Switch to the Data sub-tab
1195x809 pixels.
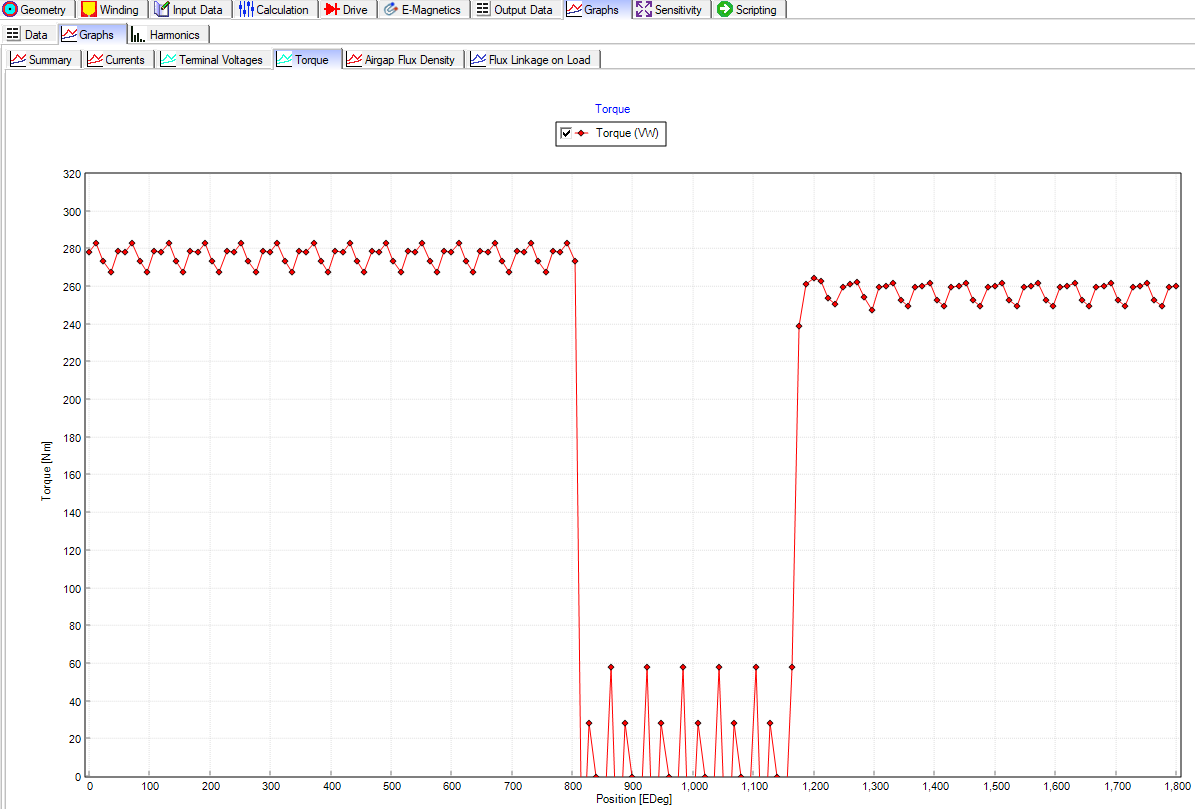pyautogui.click(x=27, y=35)
